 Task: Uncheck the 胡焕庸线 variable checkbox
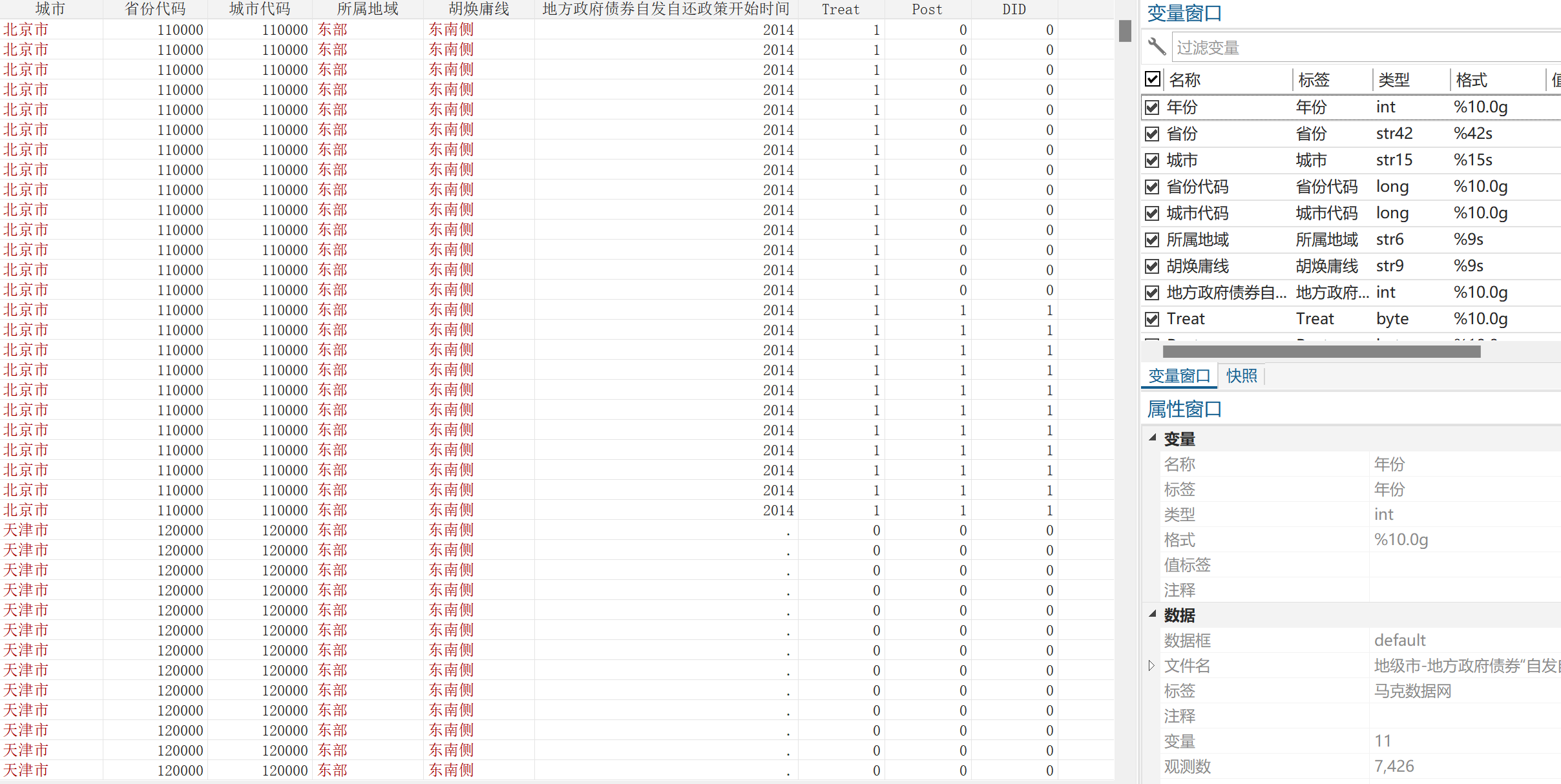(1152, 266)
